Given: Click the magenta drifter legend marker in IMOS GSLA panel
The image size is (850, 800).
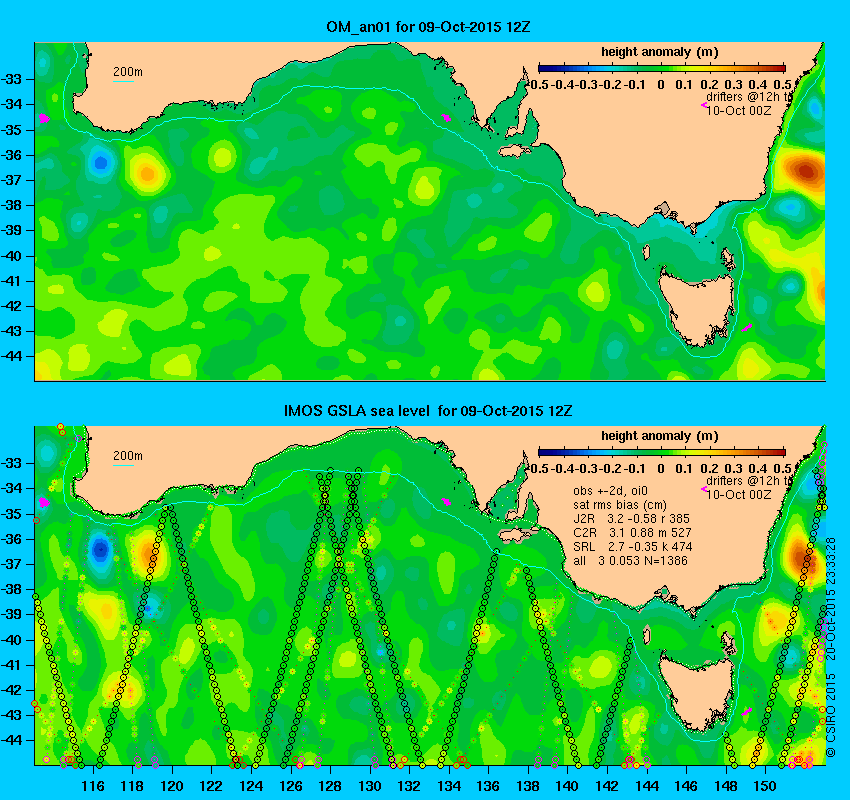Looking at the screenshot, I should [704, 489].
